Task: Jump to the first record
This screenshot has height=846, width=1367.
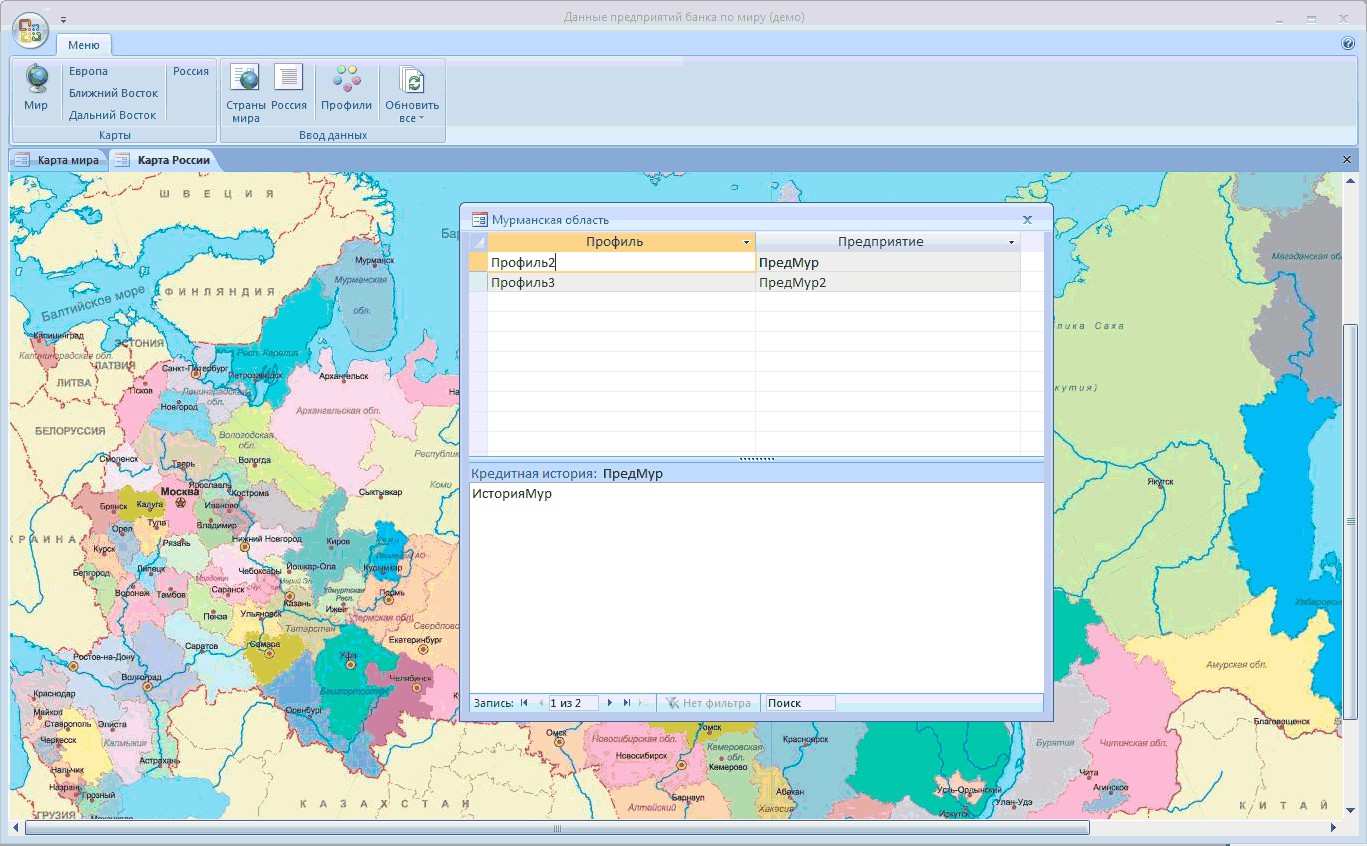Action: coord(524,703)
